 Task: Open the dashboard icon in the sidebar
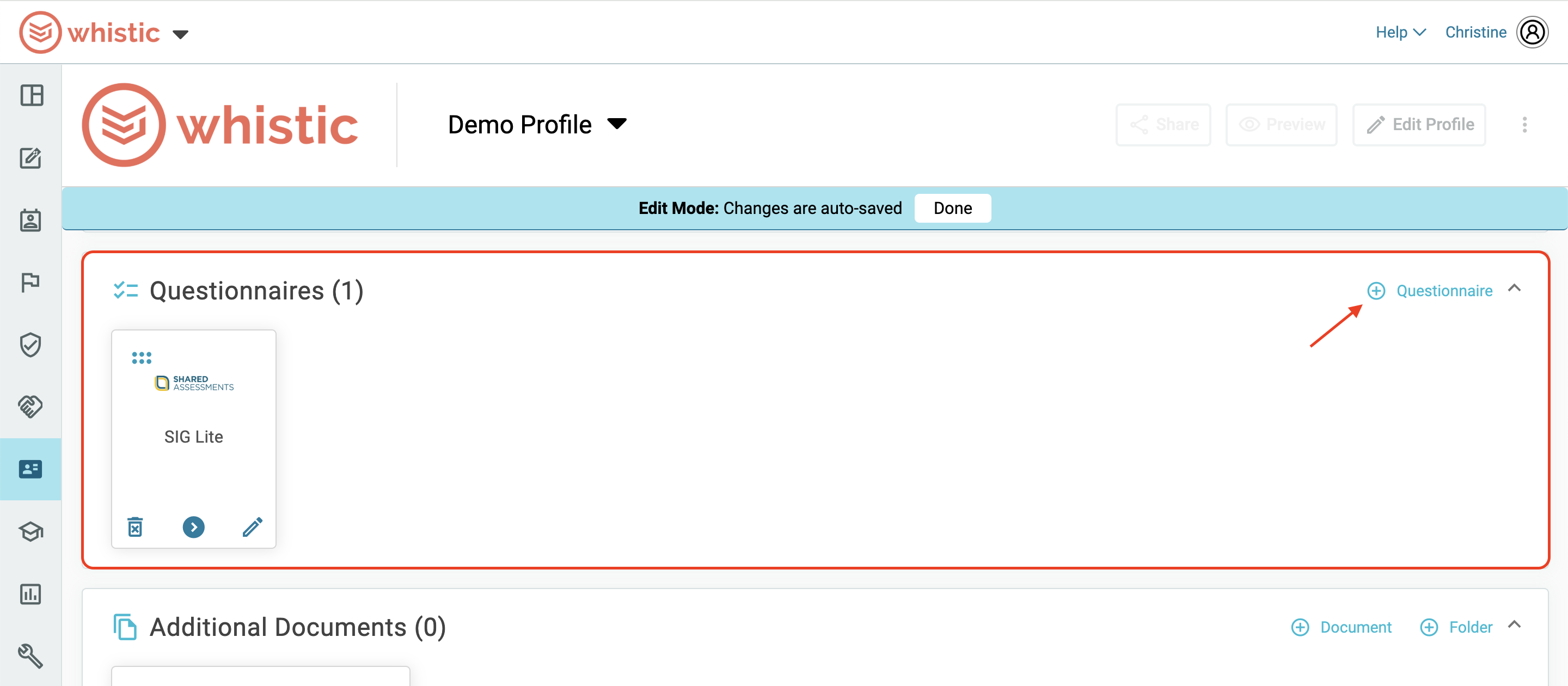pos(30,96)
